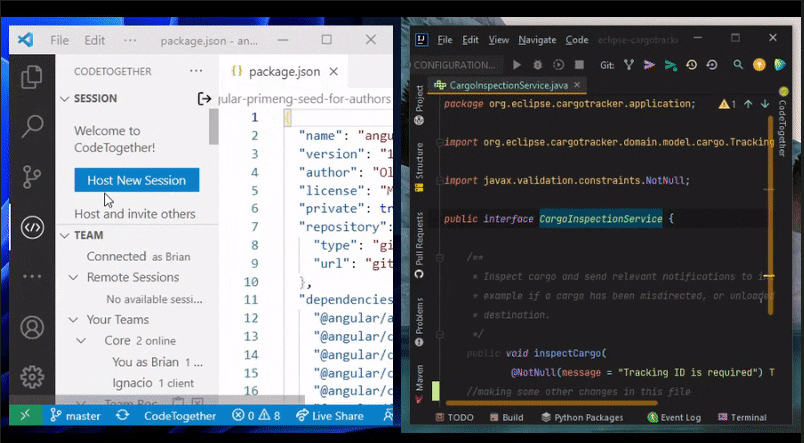Click the warning count indicator in editor
The width and height of the screenshot is (804, 443).
pos(727,104)
